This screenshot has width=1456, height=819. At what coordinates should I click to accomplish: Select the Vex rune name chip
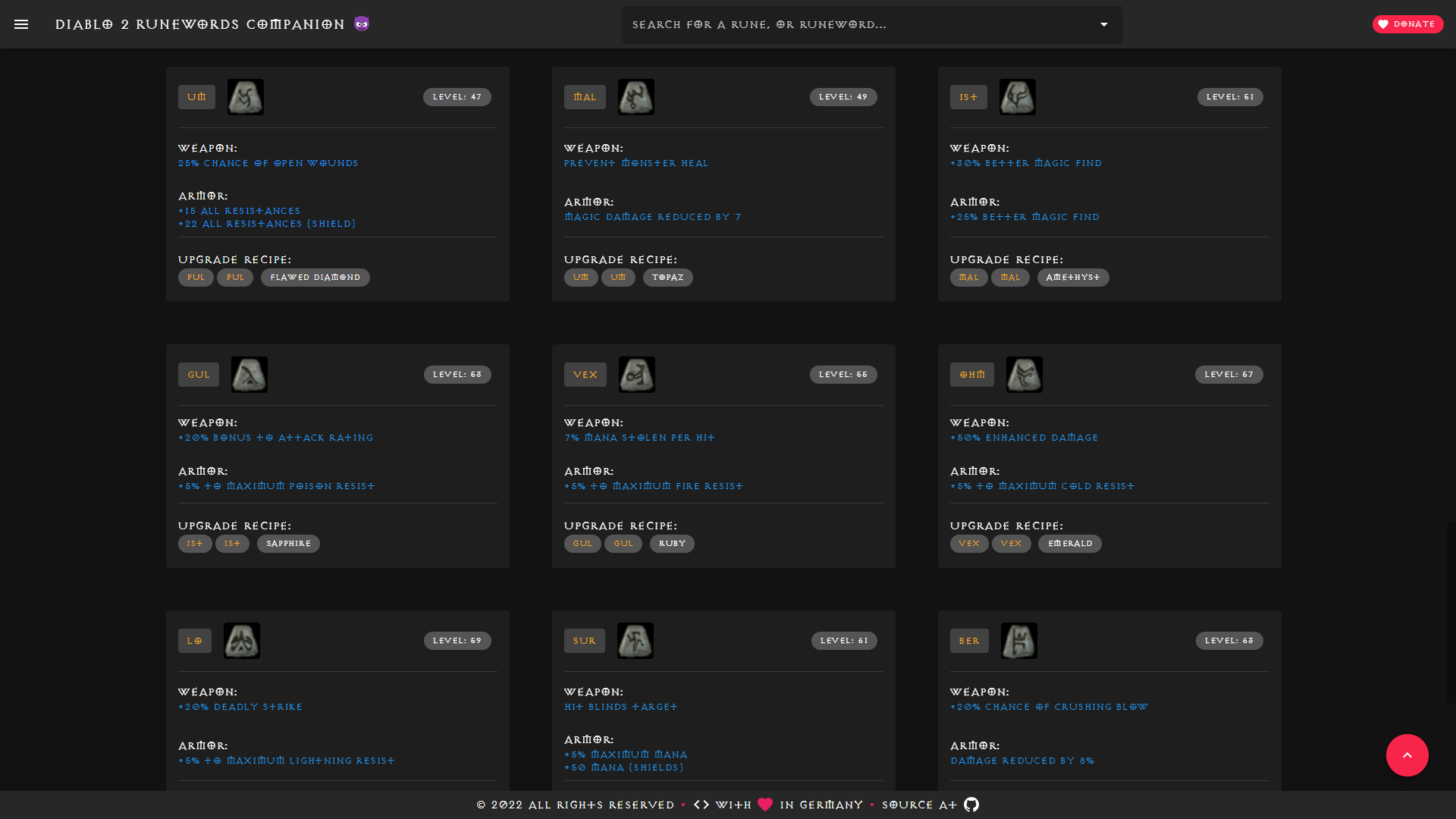(x=585, y=375)
